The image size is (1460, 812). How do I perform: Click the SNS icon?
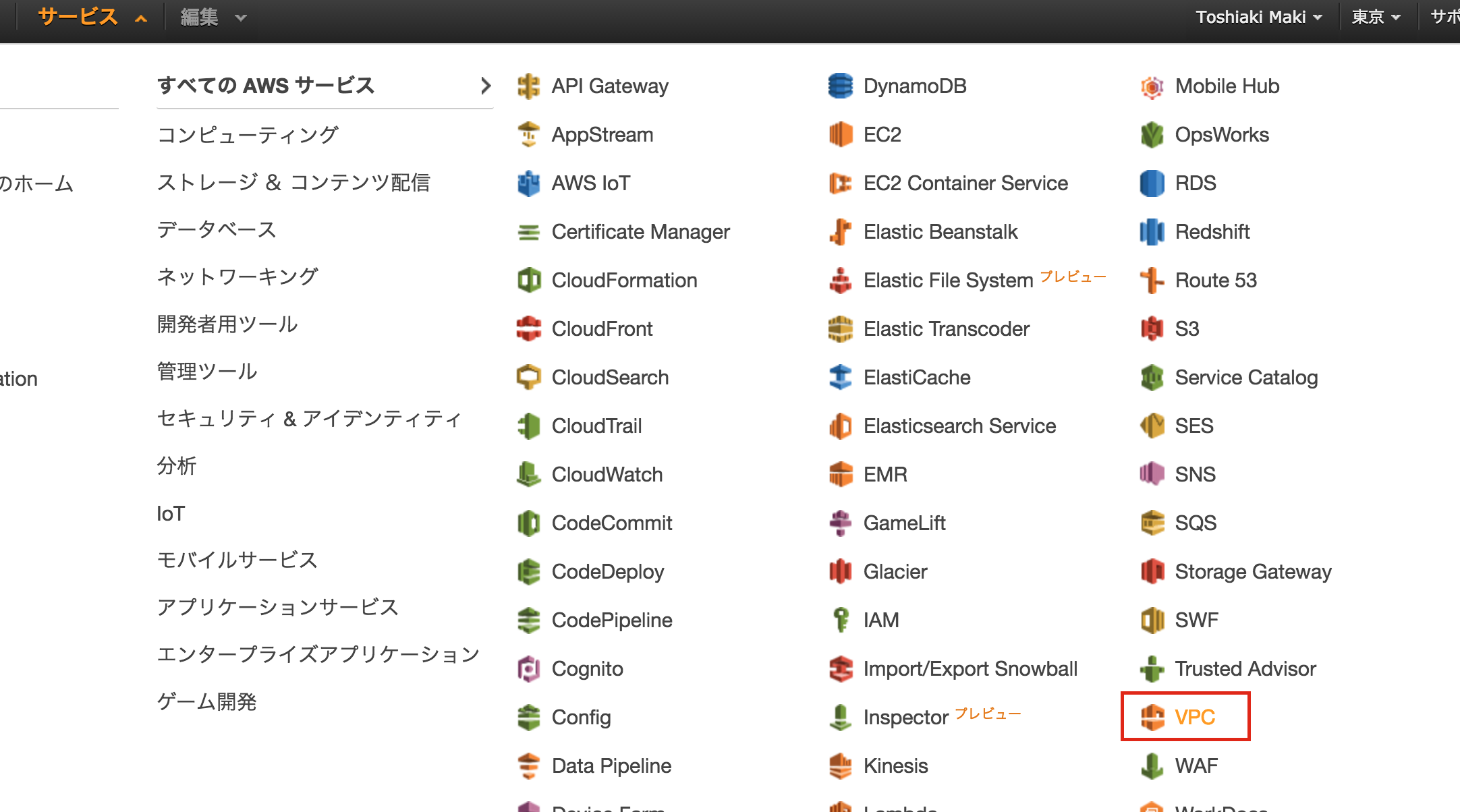pyautogui.click(x=1152, y=475)
